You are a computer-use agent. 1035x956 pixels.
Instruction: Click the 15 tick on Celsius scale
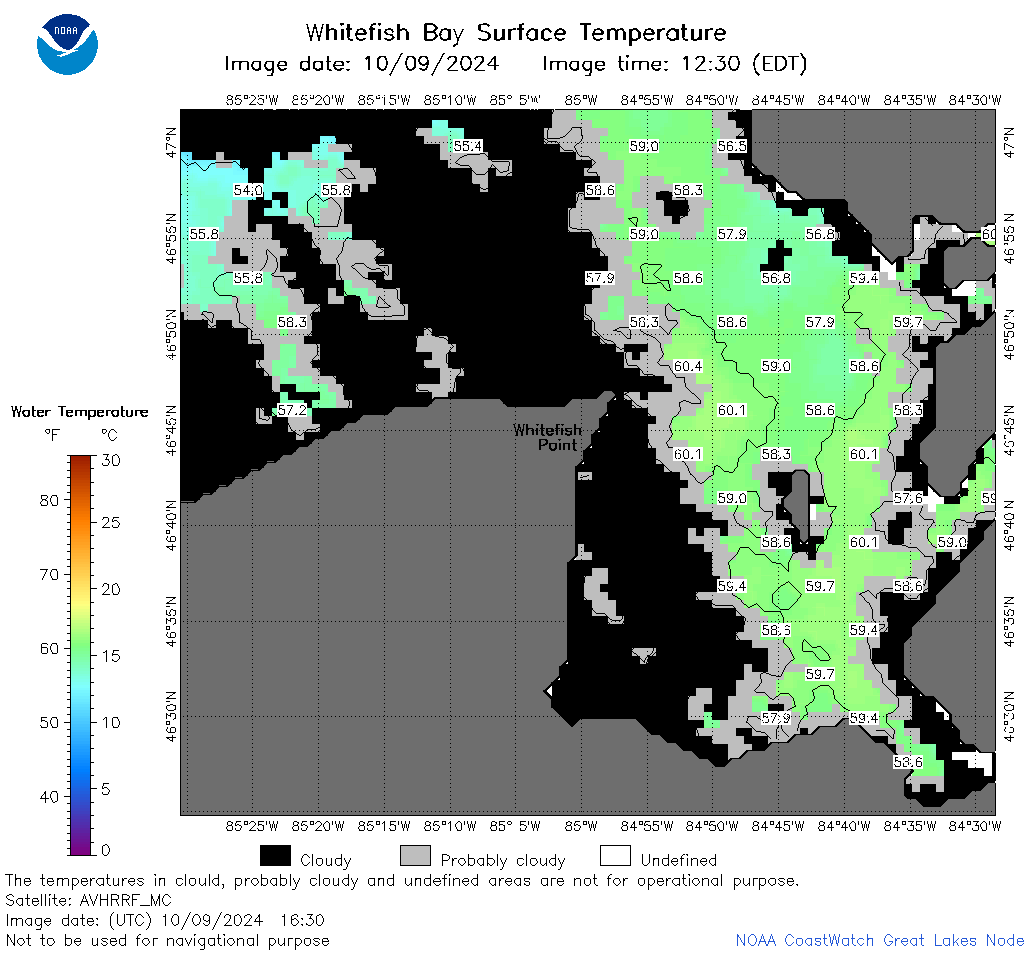tap(111, 656)
